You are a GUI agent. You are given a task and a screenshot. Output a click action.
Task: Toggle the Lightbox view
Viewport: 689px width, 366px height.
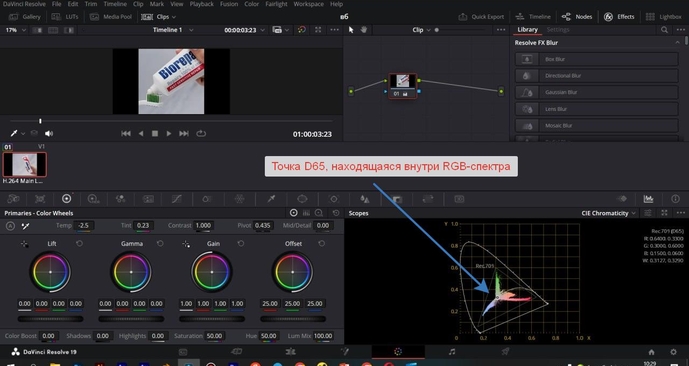[664, 17]
